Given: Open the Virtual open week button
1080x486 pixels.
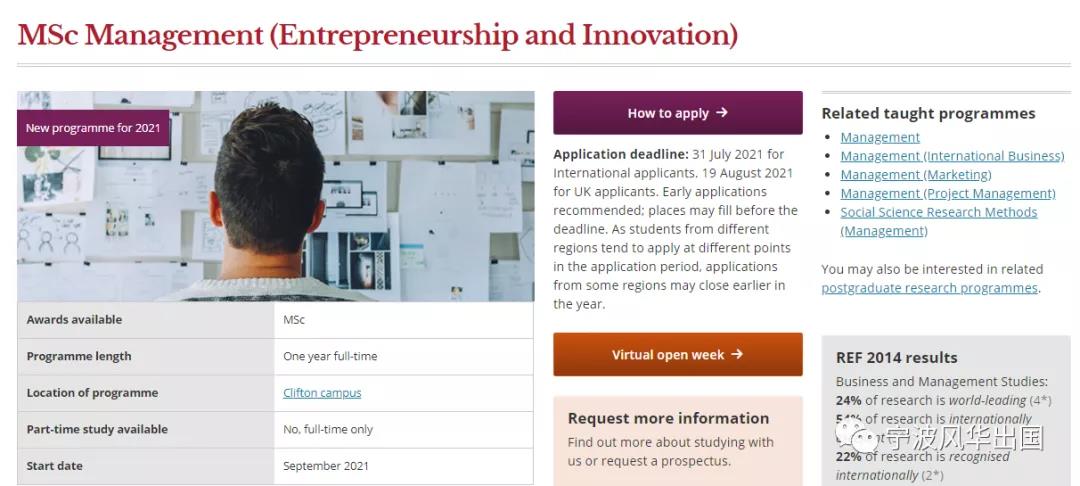Looking at the screenshot, I should point(678,355).
